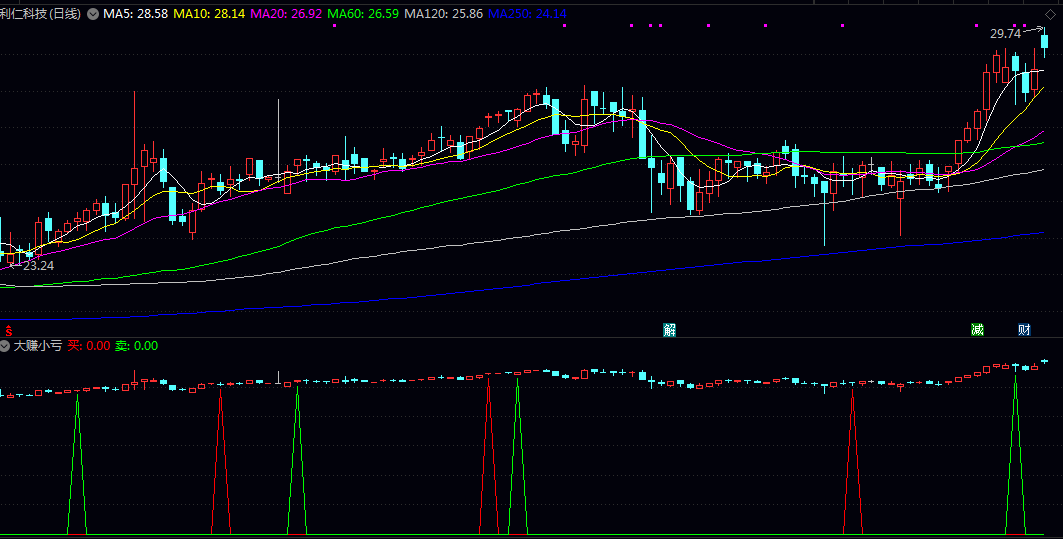
Task: Click the red S marker icon
Action: 9,331
